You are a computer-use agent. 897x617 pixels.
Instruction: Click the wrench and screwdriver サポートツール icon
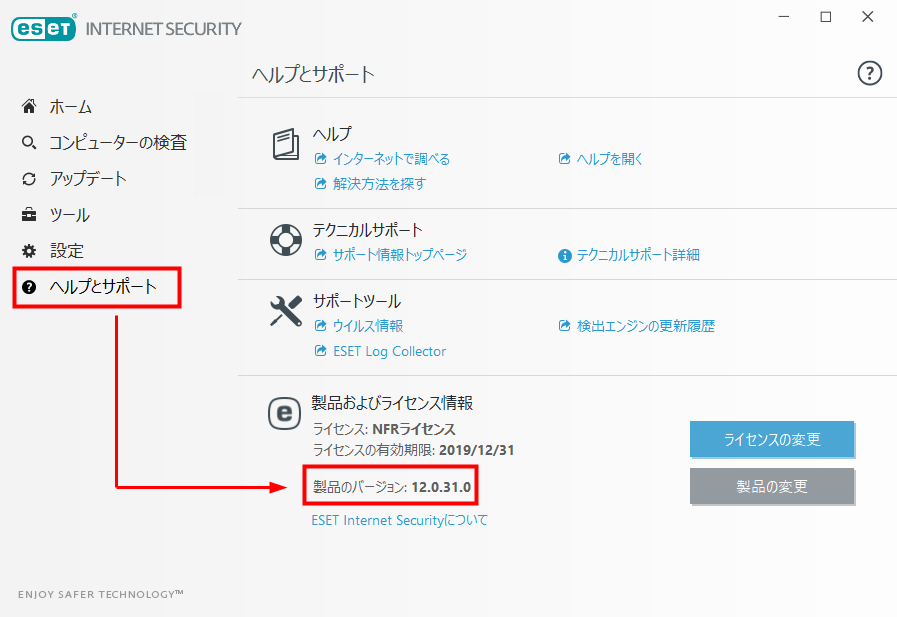(286, 311)
